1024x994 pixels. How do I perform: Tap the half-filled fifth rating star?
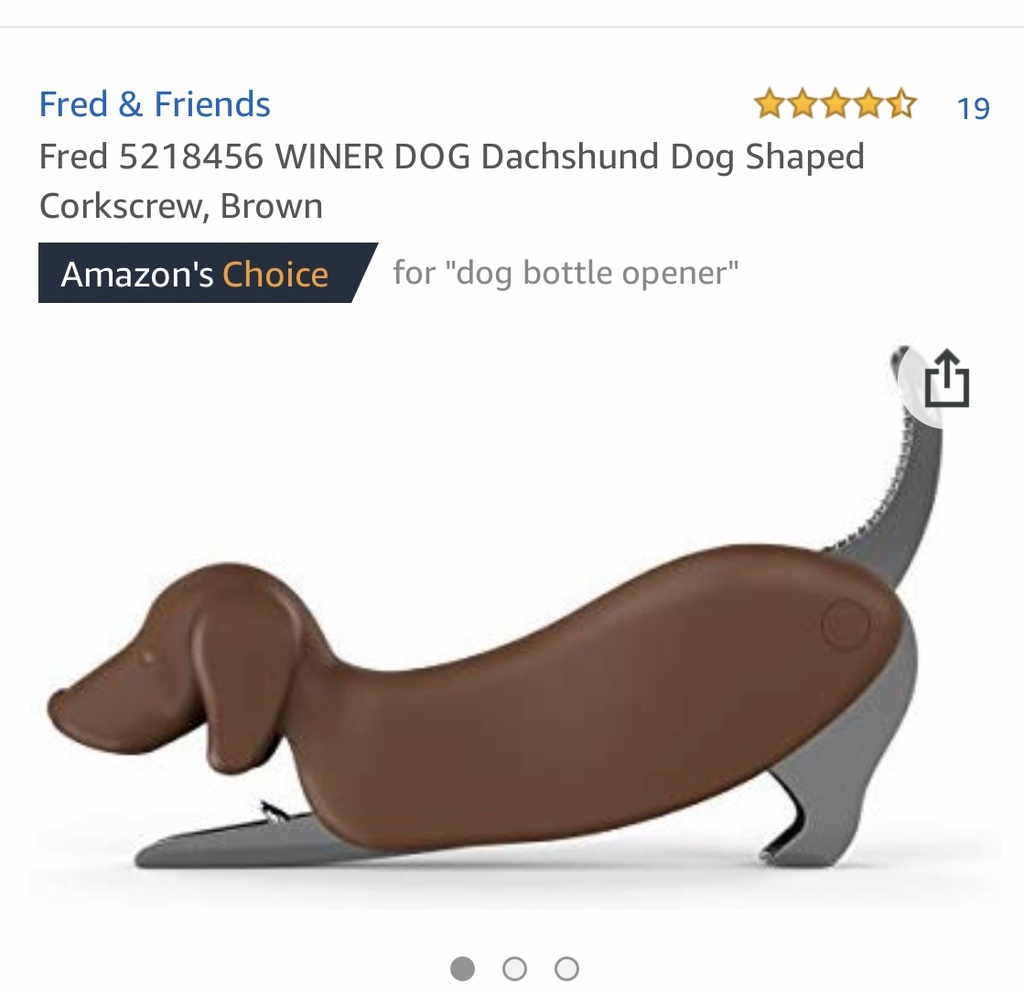[x=902, y=104]
